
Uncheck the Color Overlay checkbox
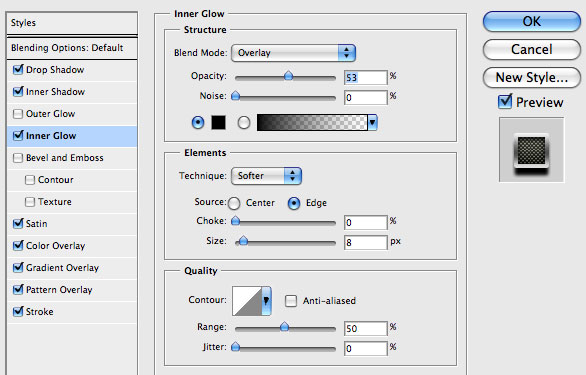18,246
